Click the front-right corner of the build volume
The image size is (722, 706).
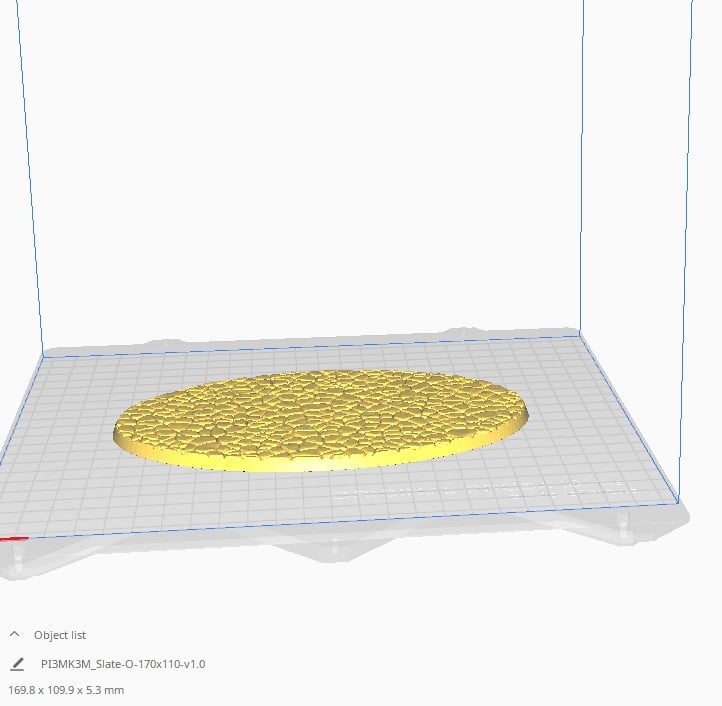[x=680, y=501]
